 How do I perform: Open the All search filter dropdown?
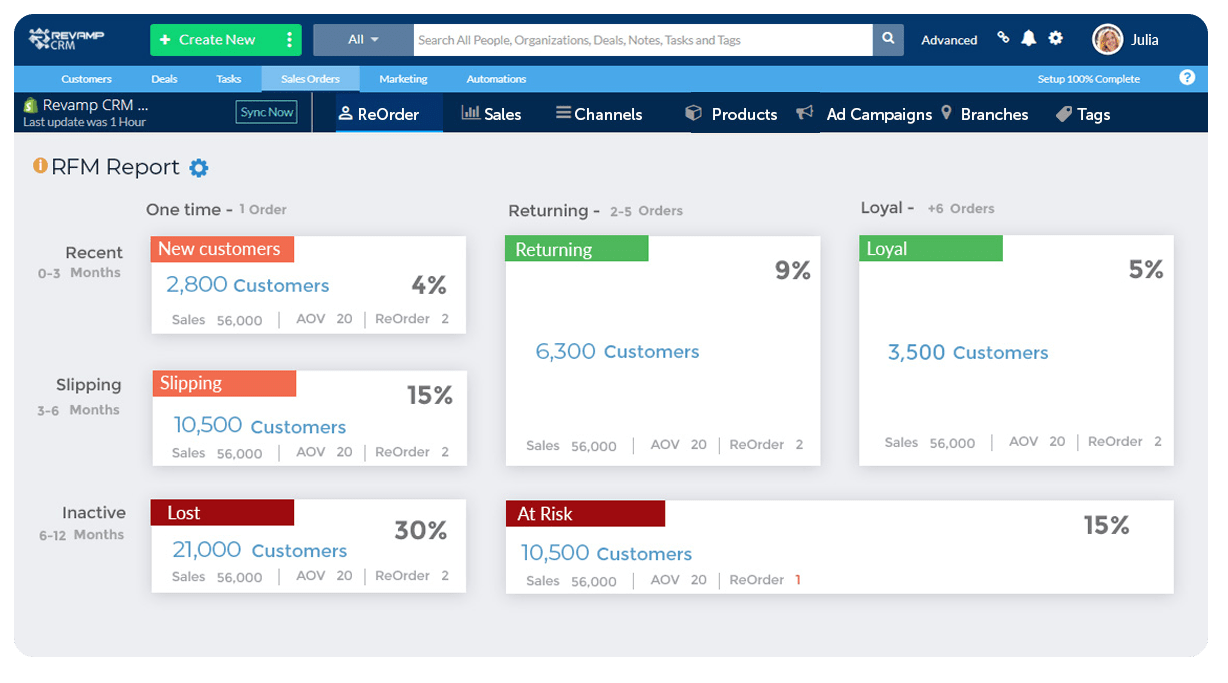363,40
